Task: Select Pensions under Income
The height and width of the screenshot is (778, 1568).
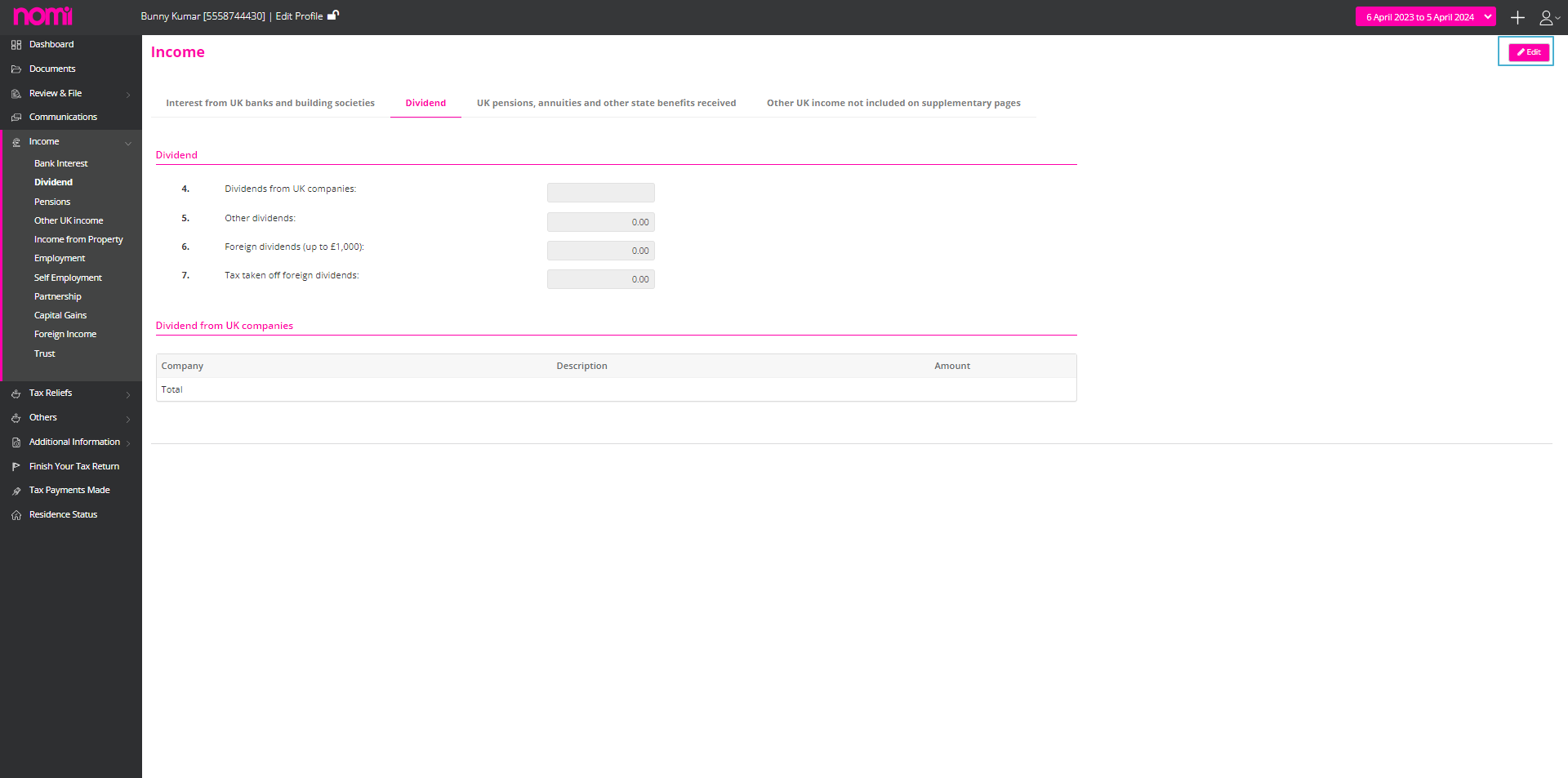Action: [52, 202]
